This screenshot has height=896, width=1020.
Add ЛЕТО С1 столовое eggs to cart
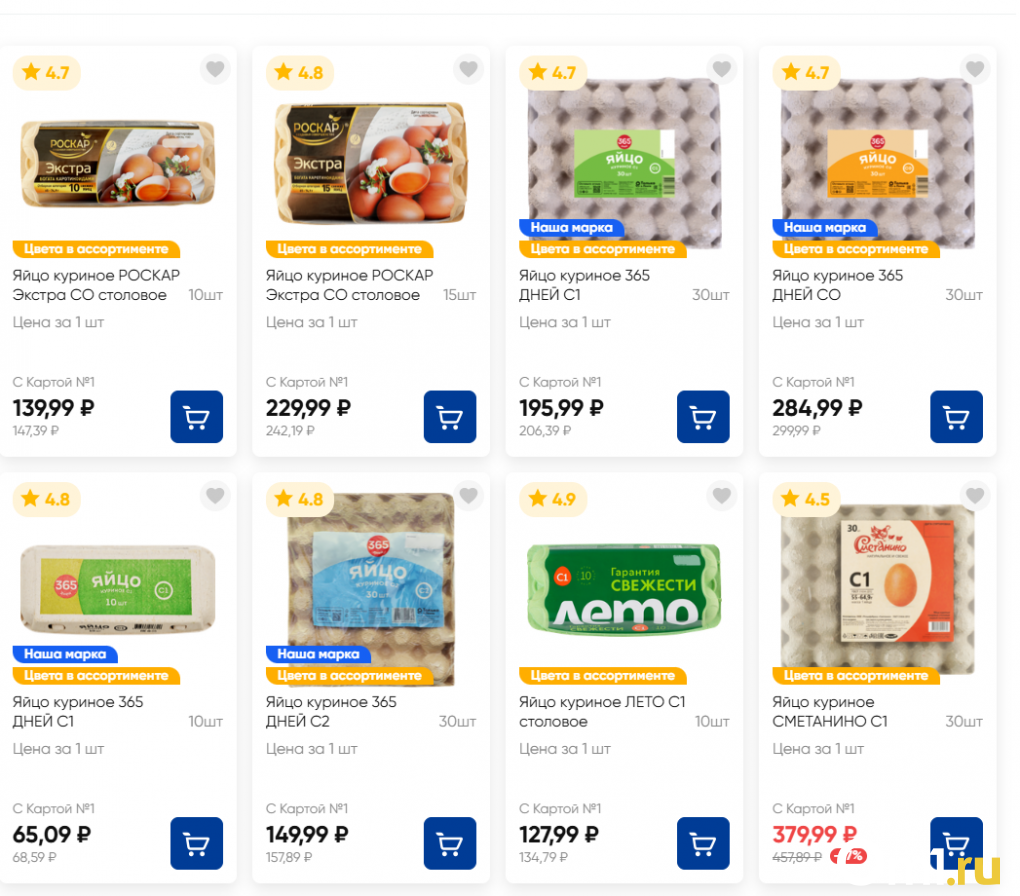pyautogui.click(x=703, y=843)
